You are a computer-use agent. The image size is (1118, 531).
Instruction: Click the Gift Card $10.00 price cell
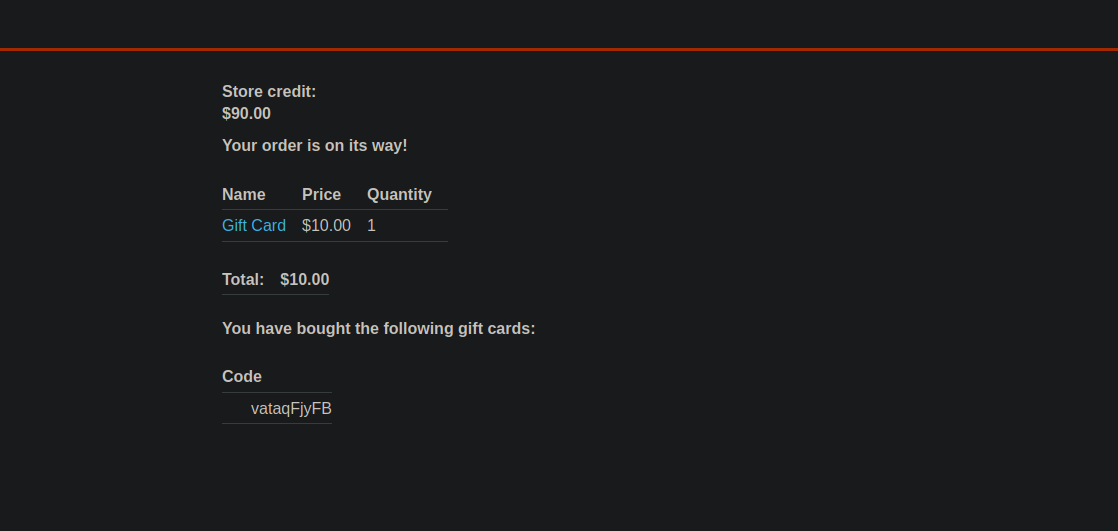[326, 226]
